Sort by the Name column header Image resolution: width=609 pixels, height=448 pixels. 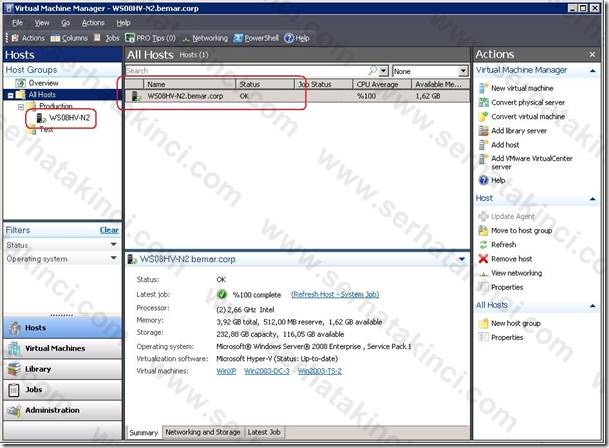(x=190, y=84)
